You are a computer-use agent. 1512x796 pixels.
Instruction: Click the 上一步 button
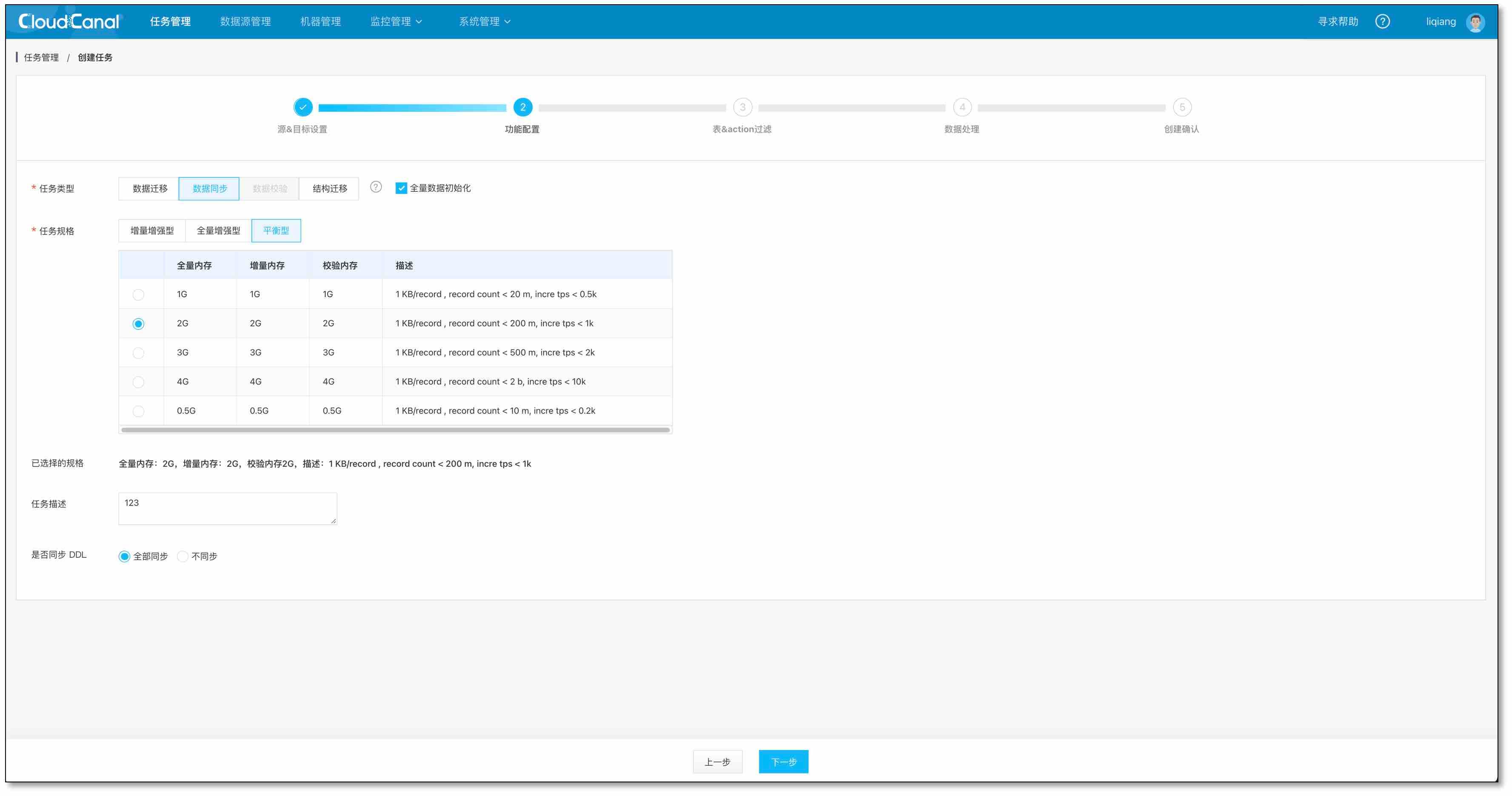point(717,762)
